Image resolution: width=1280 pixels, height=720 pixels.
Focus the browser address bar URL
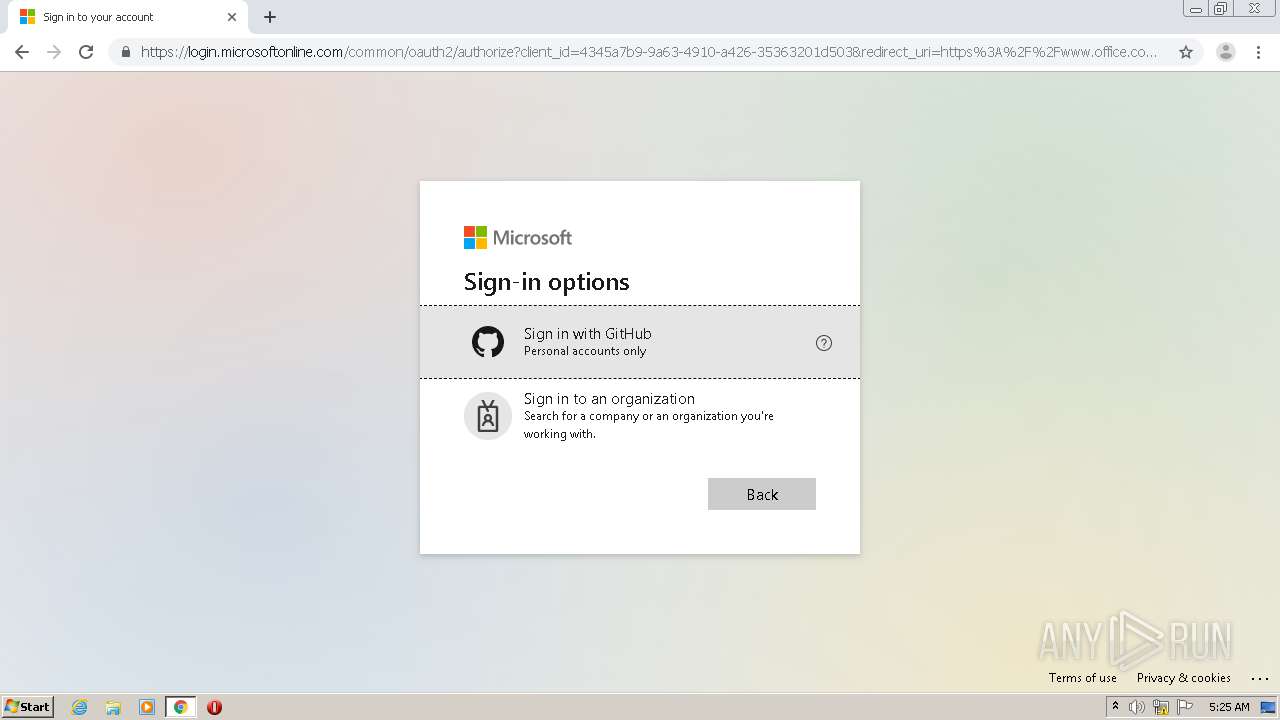pos(649,52)
